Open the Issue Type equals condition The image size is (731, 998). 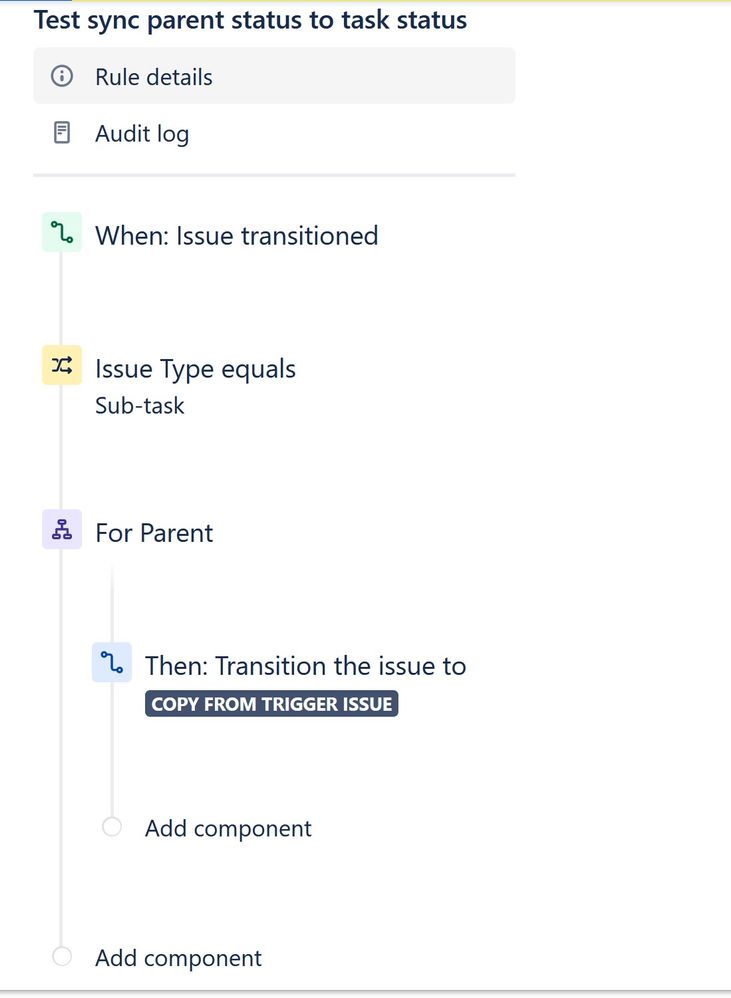[x=195, y=369]
